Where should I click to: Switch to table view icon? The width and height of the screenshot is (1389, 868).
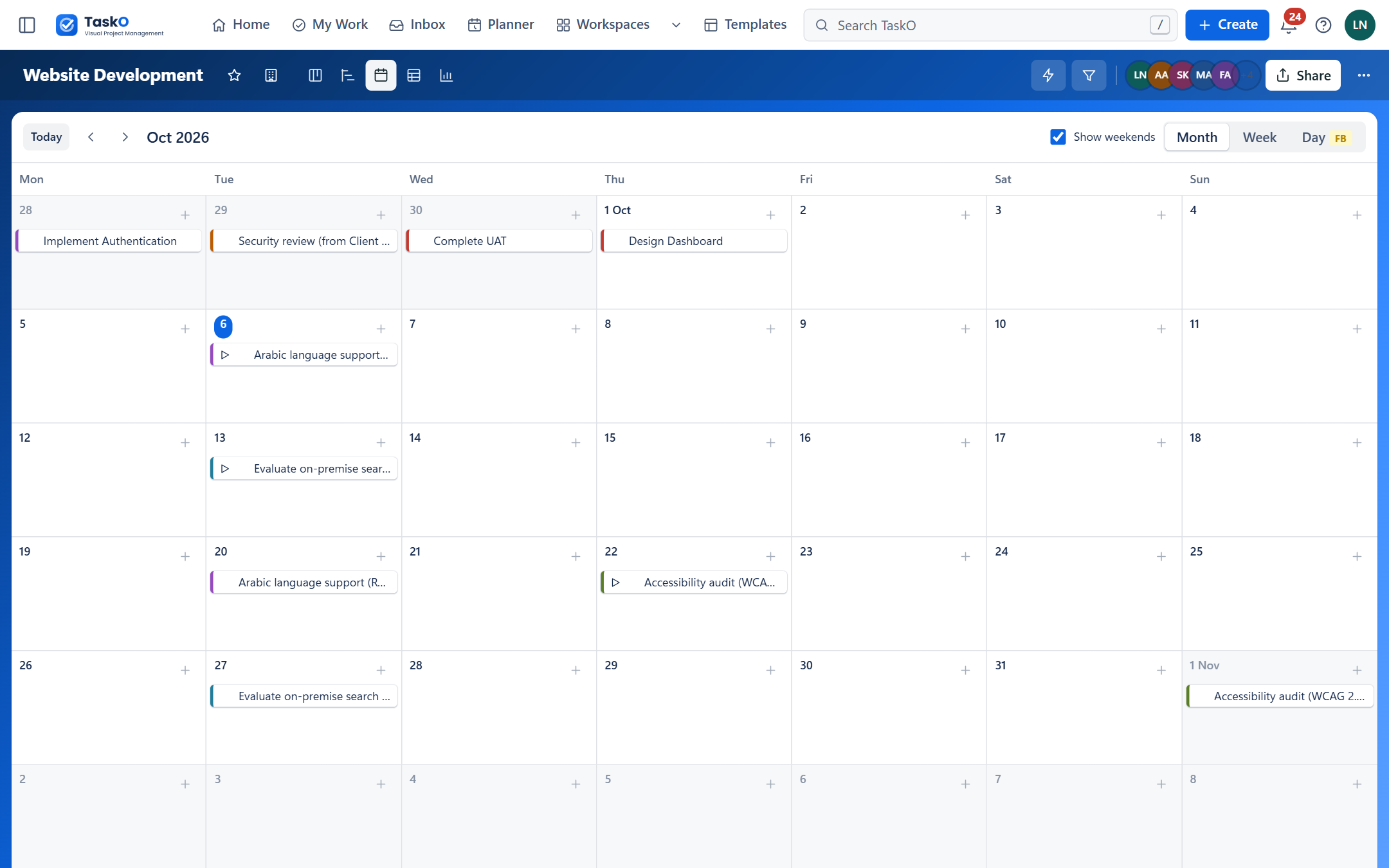pos(413,75)
